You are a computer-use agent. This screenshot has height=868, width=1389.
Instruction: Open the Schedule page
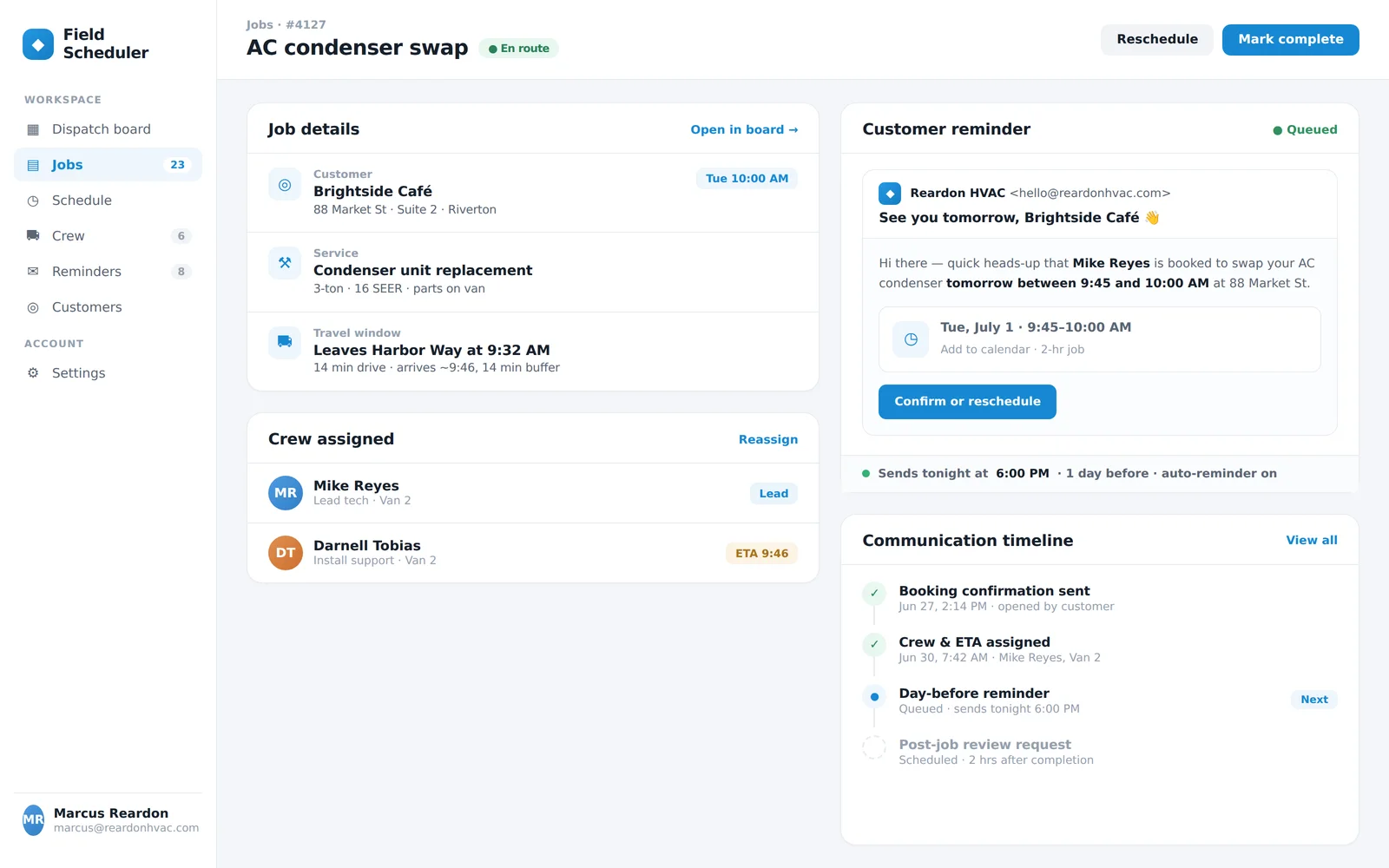[x=108, y=201]
